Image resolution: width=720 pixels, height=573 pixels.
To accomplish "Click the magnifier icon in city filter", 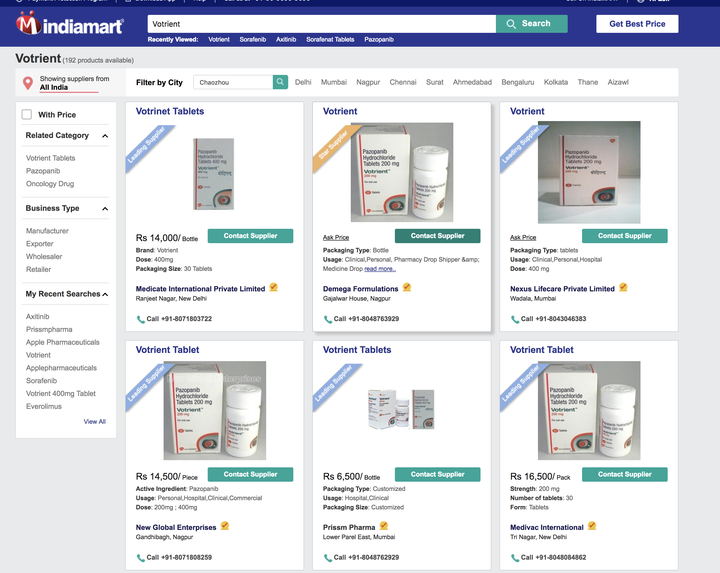I will pos(280,82).
